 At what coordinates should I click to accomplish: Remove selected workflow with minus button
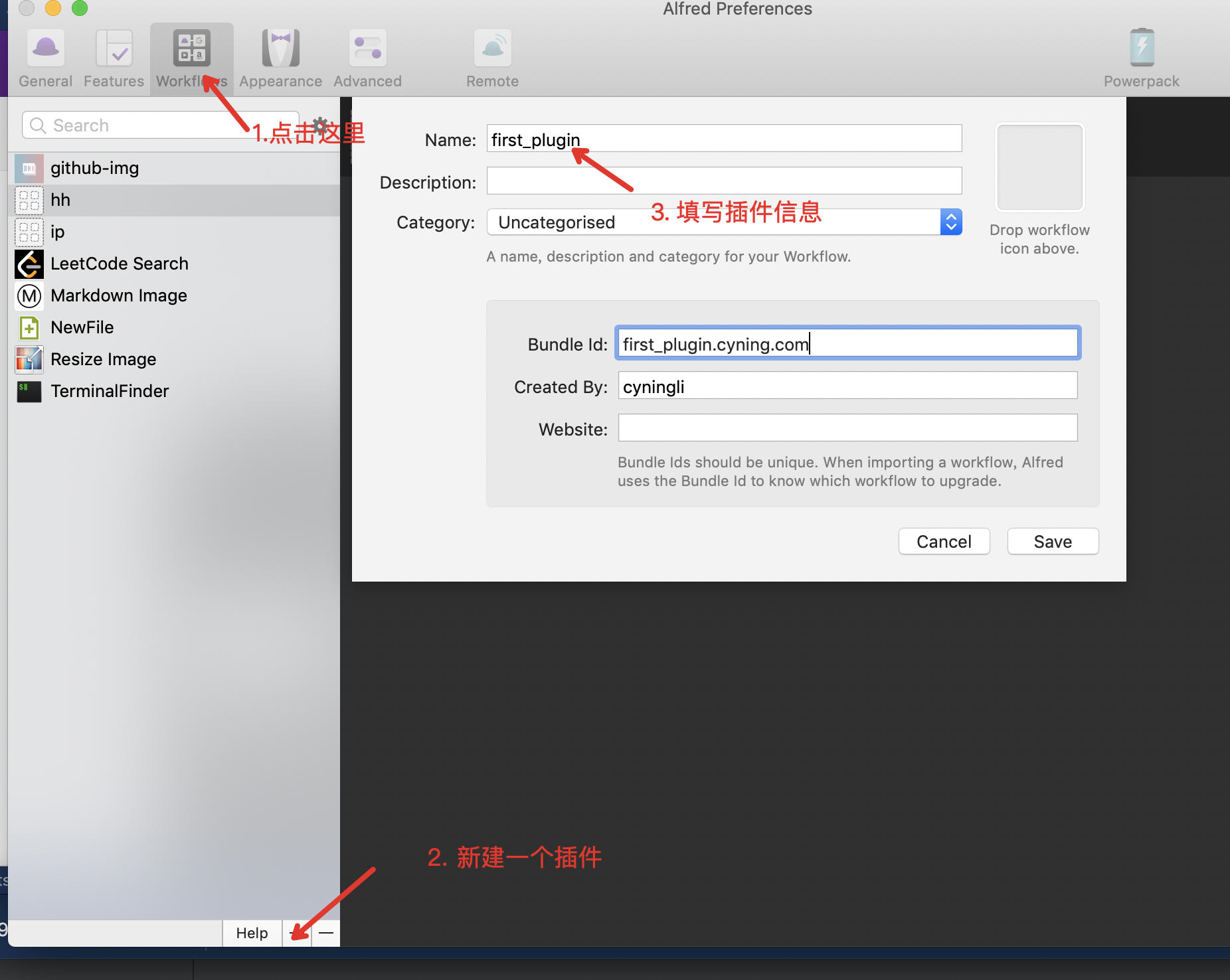click(326, 933)
